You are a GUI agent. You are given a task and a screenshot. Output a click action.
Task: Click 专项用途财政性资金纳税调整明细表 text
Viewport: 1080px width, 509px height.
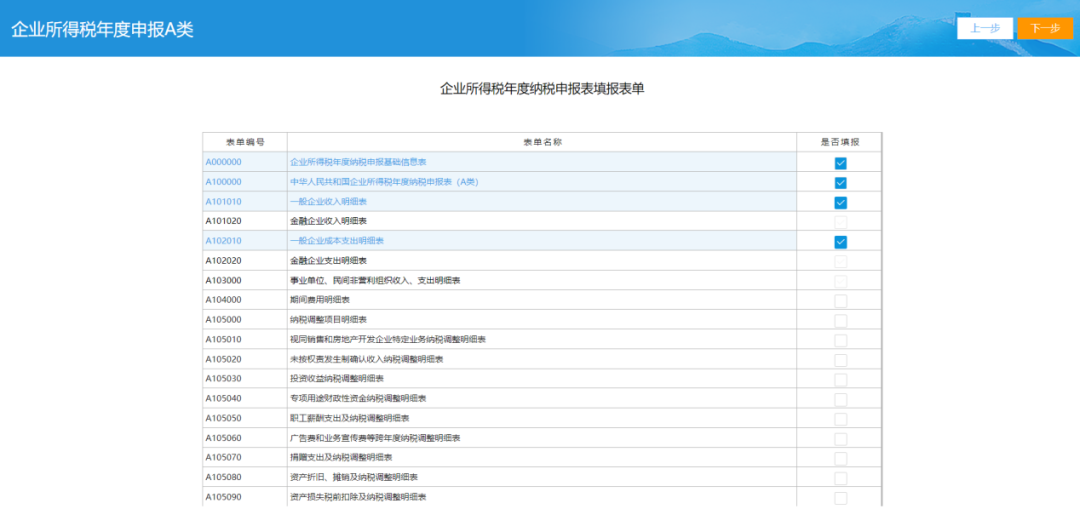click(x=358, y=399)
